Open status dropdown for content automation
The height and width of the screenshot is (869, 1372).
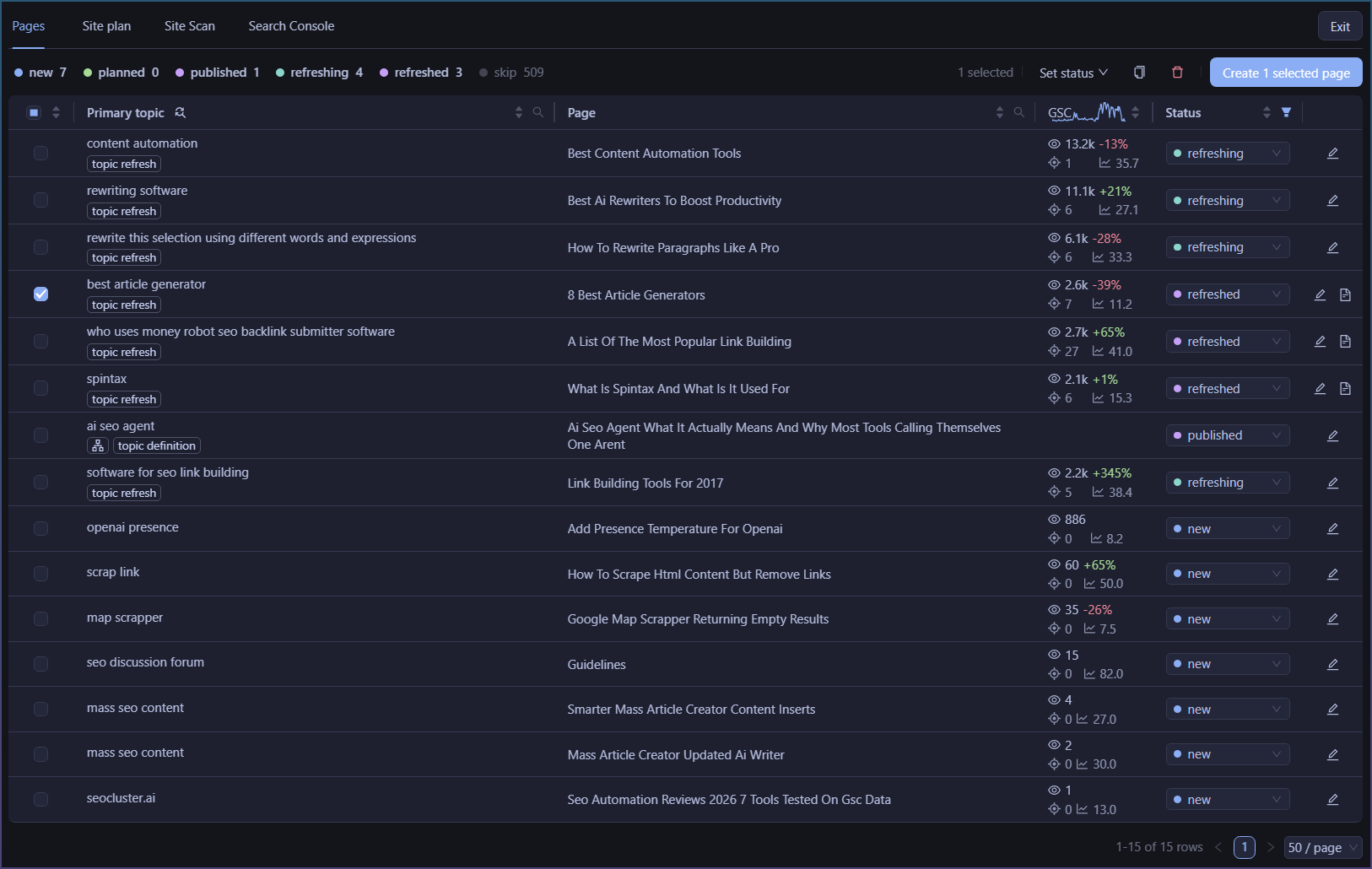(x=1228, y=154)
